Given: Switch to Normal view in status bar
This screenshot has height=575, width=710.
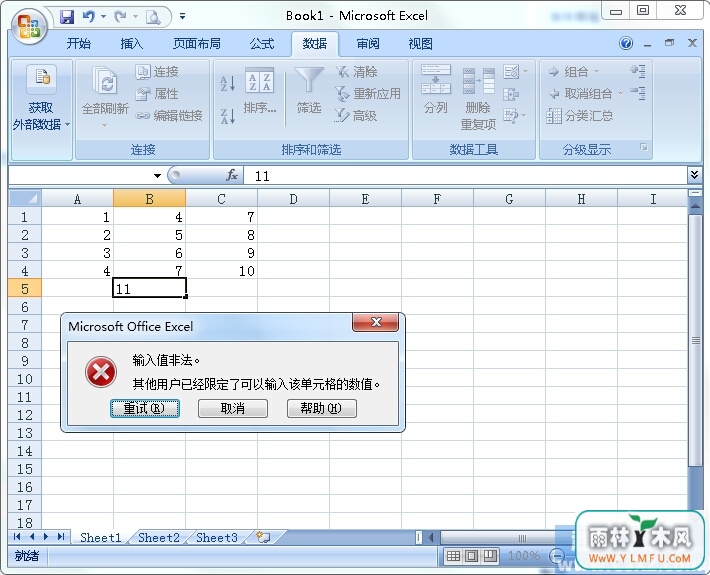Looking at the screenshot, I should point(453,556).
